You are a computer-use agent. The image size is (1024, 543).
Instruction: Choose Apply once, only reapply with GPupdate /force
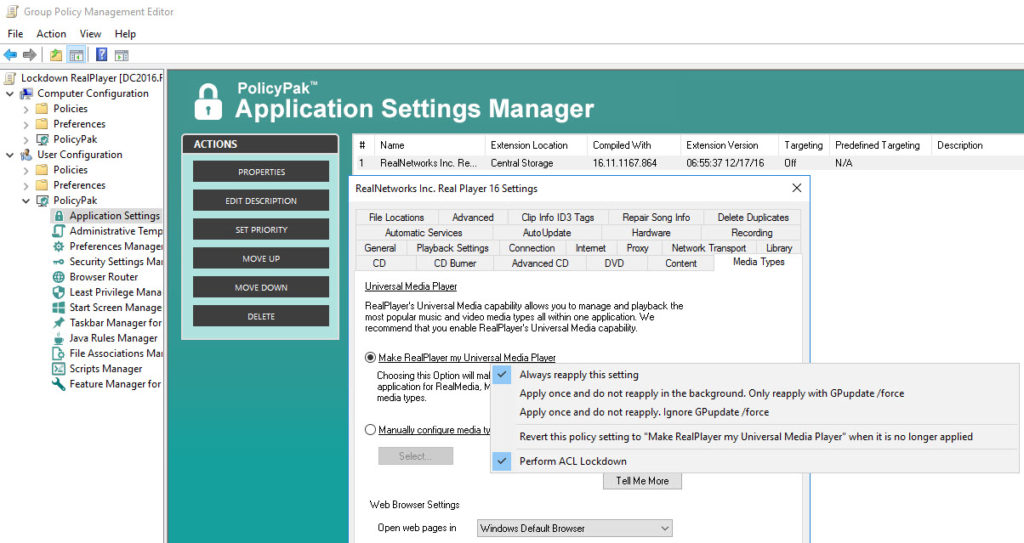click(x=712, y=393)
